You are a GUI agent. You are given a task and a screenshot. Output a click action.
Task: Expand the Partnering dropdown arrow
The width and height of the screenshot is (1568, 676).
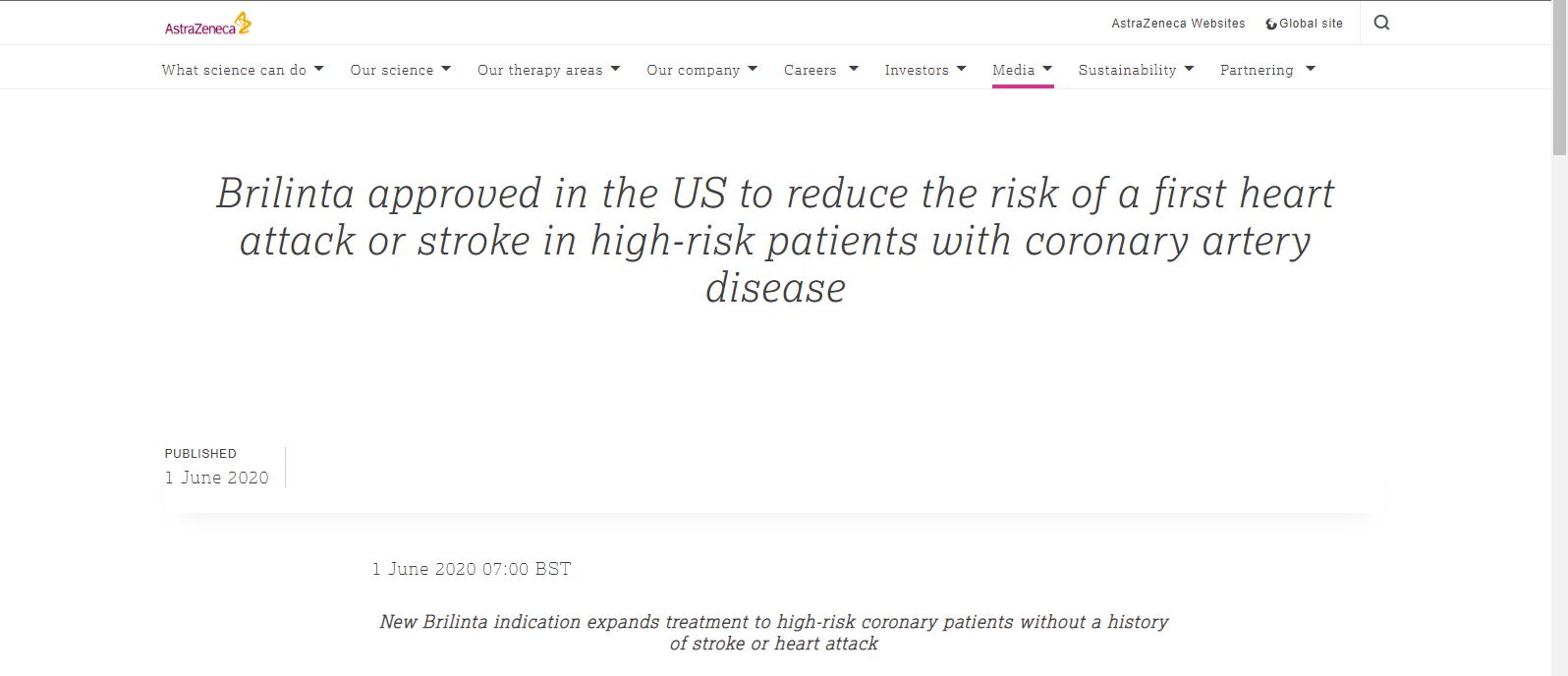pos(1311,69)
